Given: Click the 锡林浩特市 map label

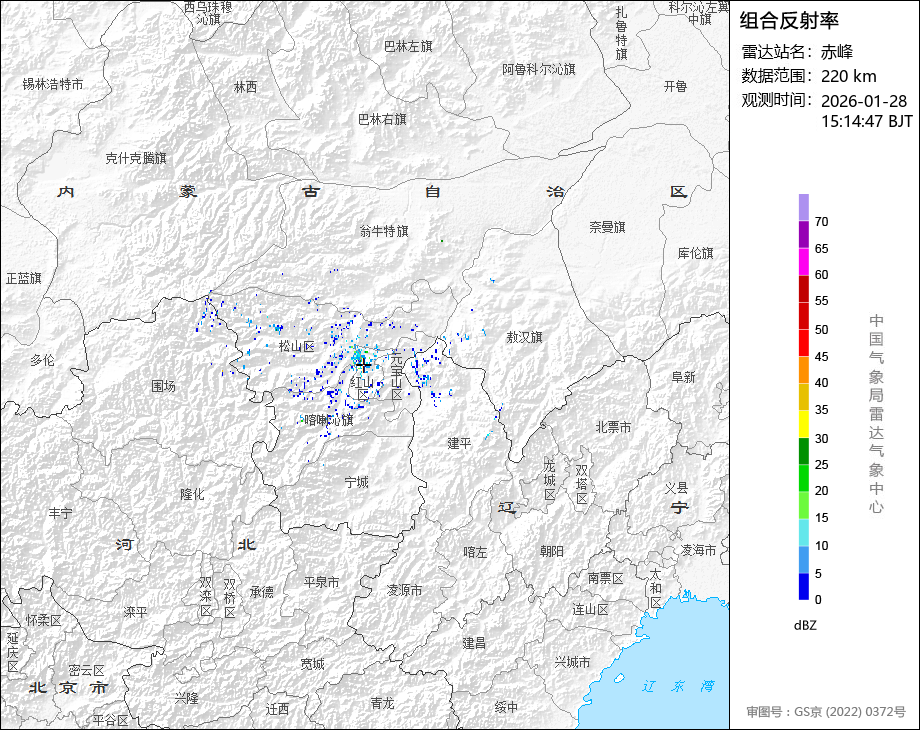Looking at the screenshot, I should pyautogui.click(x=53, y=85).
